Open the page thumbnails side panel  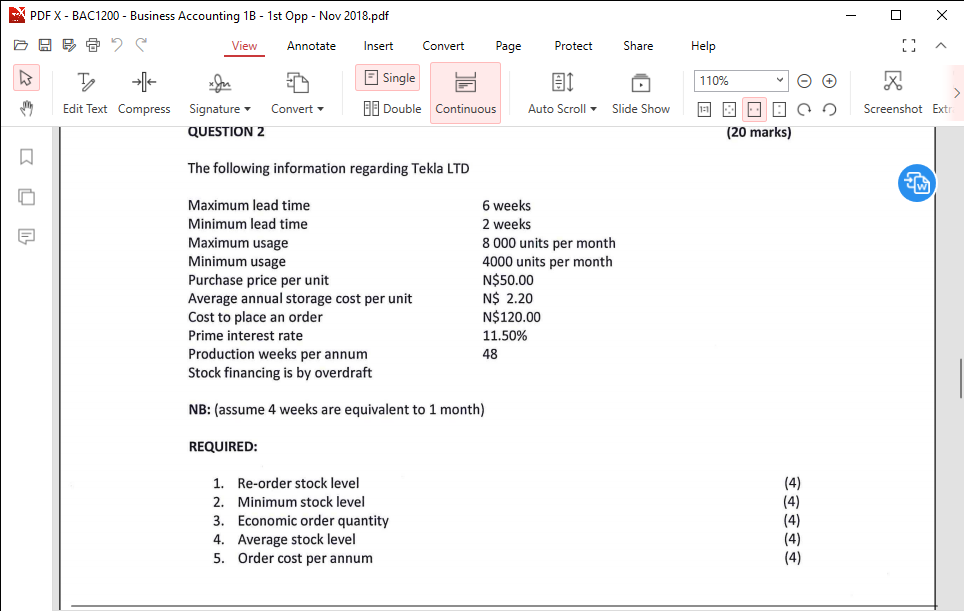pyautogui.click(x=26, y=197)
